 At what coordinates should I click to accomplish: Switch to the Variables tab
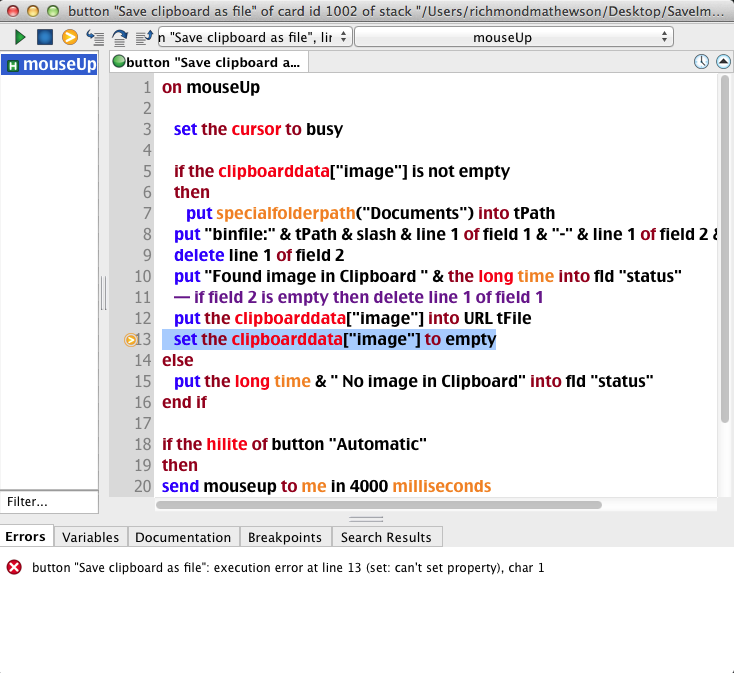click(90, 537)
